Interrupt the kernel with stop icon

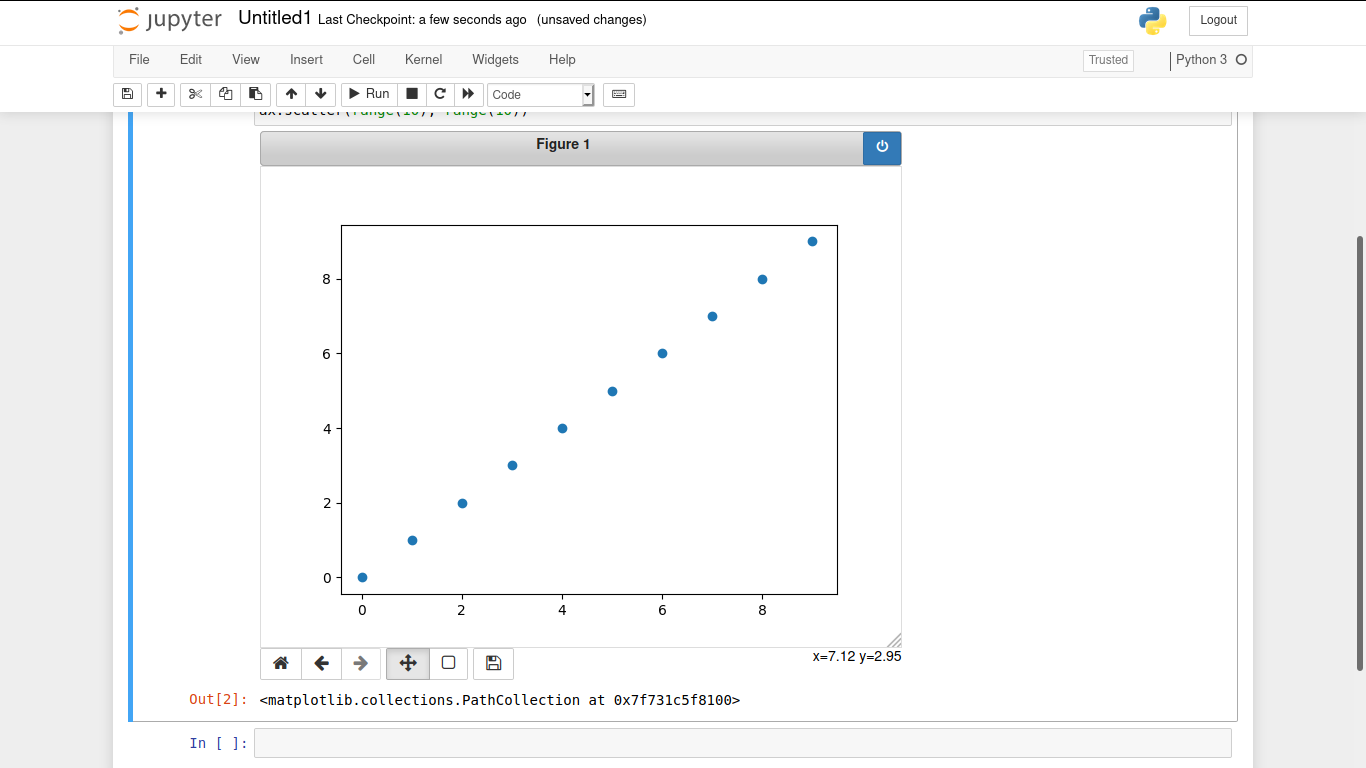point(411,94)
